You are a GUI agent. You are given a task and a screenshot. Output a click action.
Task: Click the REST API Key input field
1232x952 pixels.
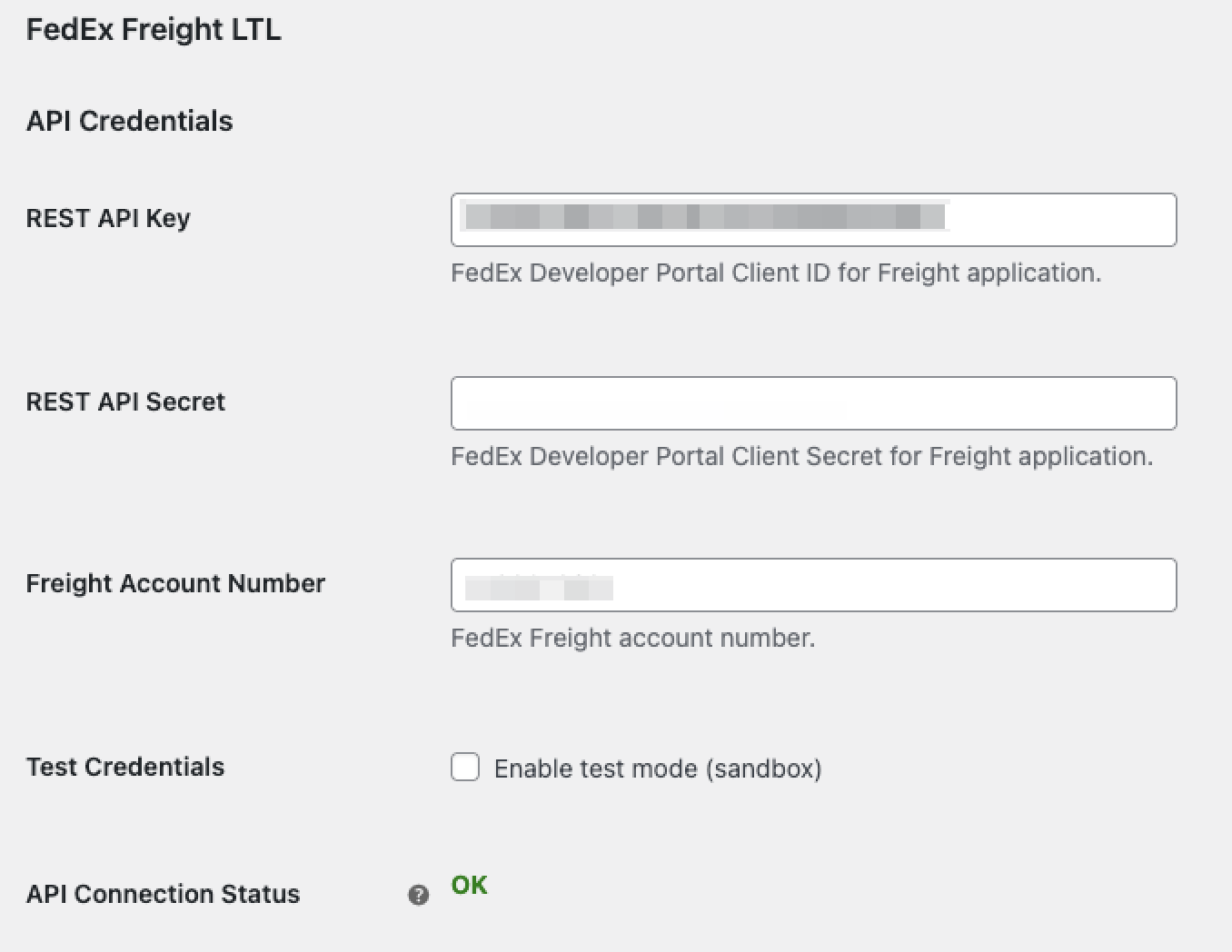(x=814, y=220)
